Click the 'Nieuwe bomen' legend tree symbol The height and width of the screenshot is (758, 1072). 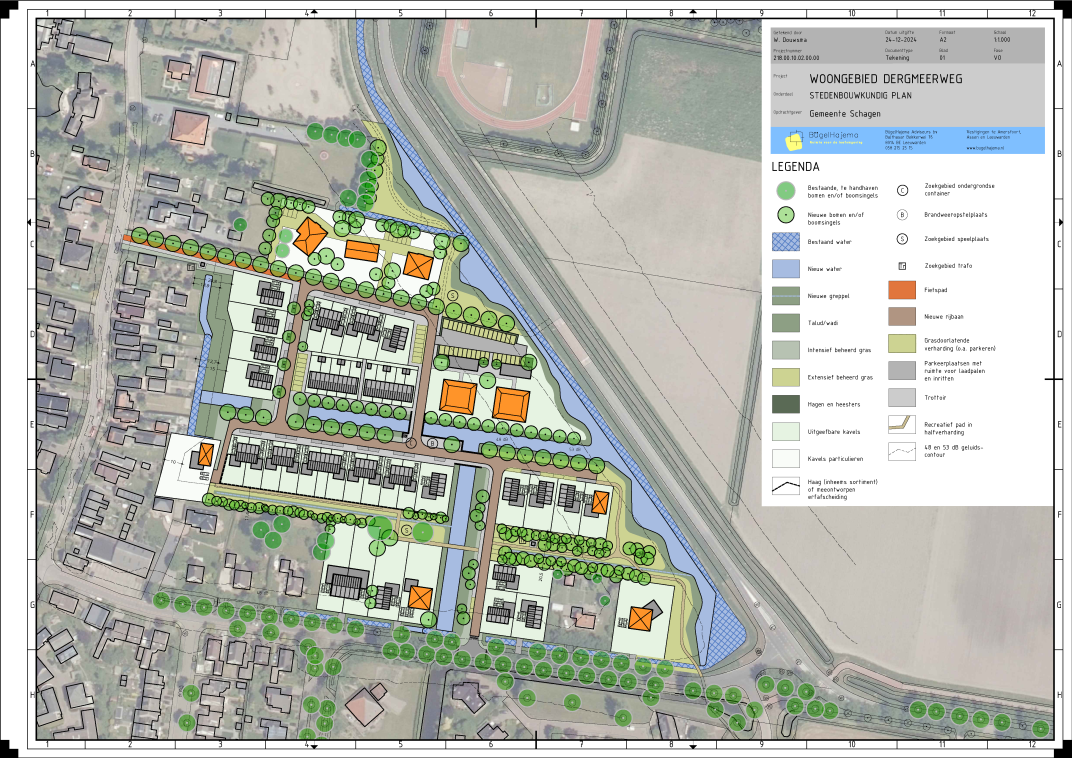(786, 215)
